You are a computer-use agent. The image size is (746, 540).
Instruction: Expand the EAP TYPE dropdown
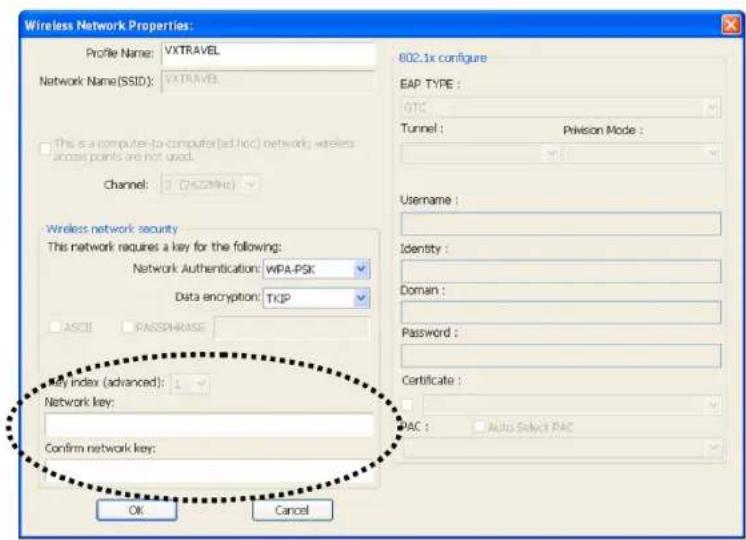(x=560, y=103)
